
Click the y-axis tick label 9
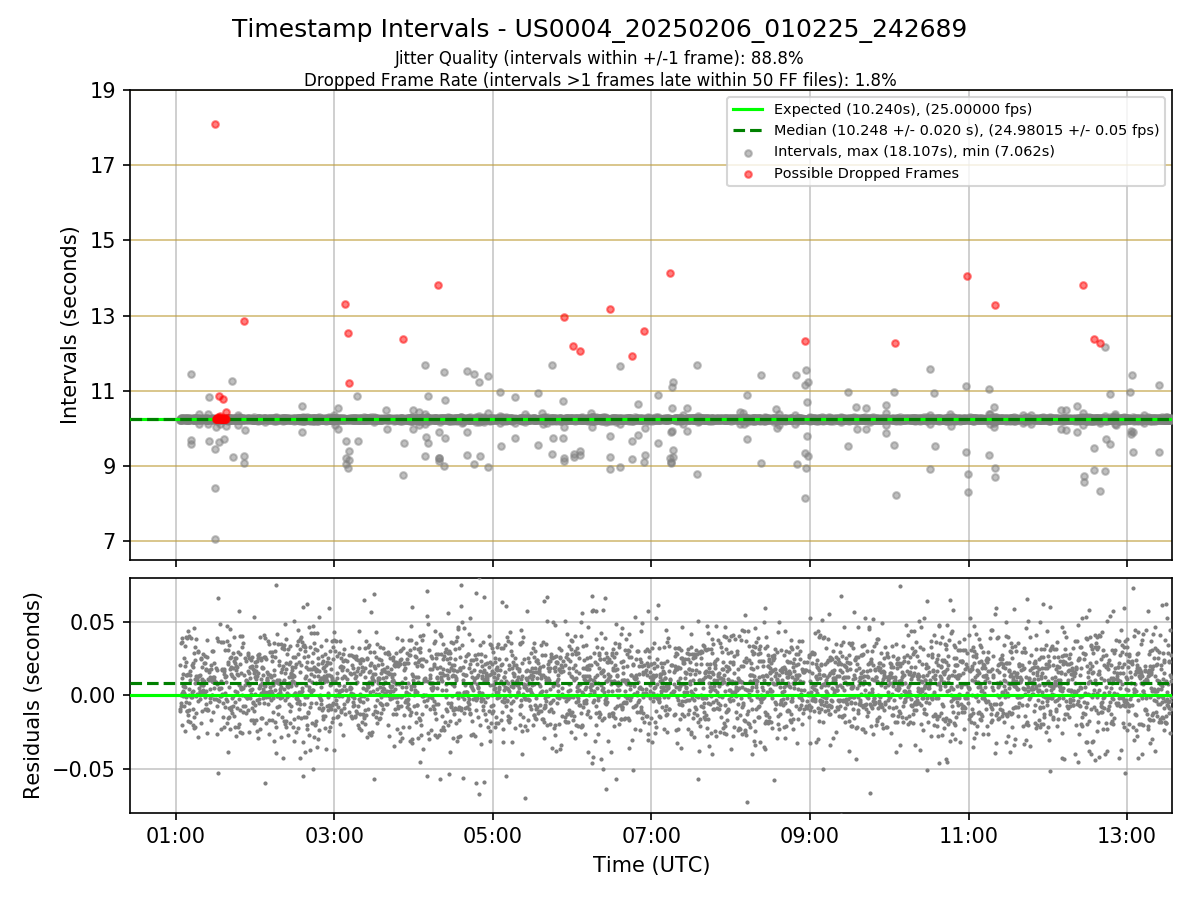pyautogui.click(x=112, y=466)
